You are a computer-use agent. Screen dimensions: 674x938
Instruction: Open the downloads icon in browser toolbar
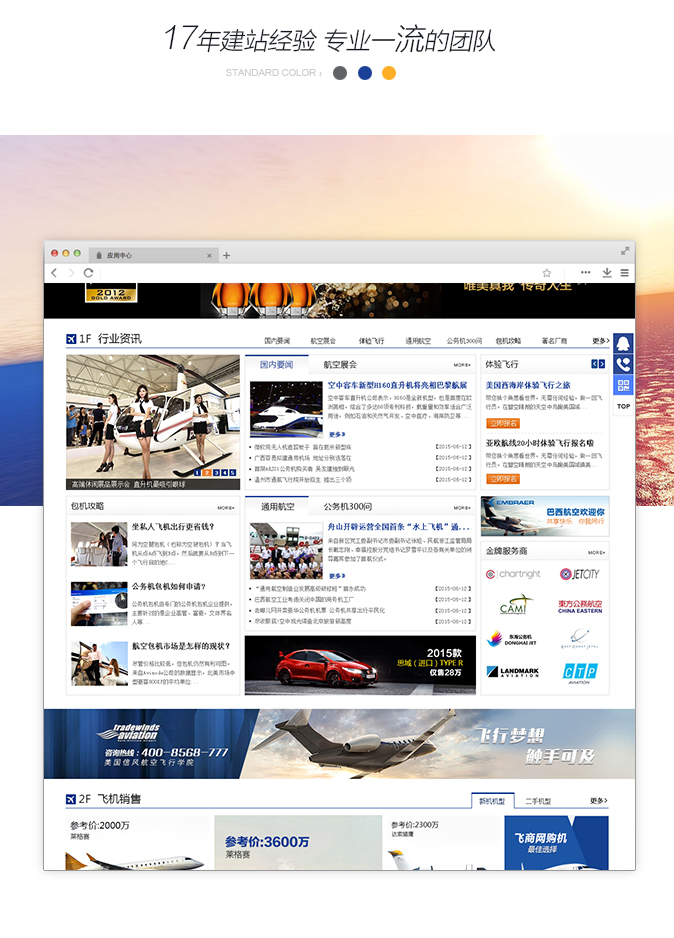pyautogui.click(x=607, y=273)
